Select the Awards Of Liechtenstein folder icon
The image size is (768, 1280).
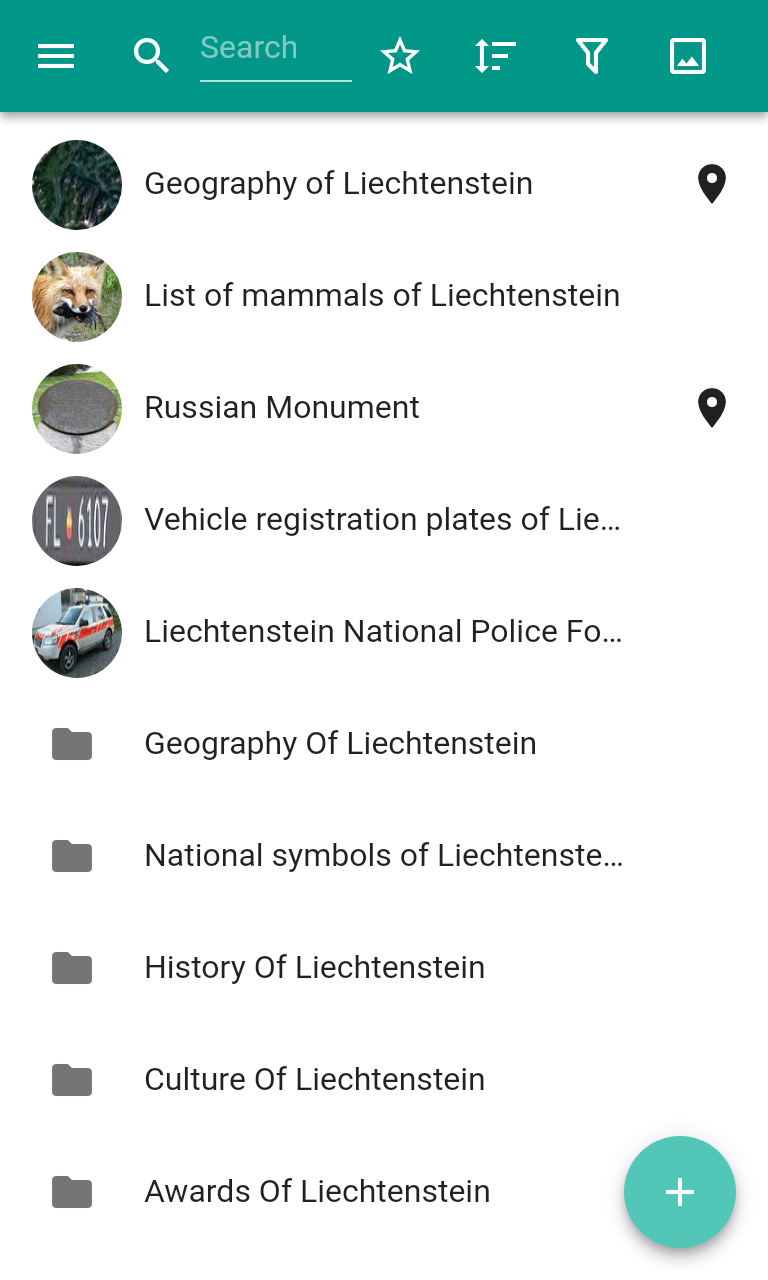72,1192
